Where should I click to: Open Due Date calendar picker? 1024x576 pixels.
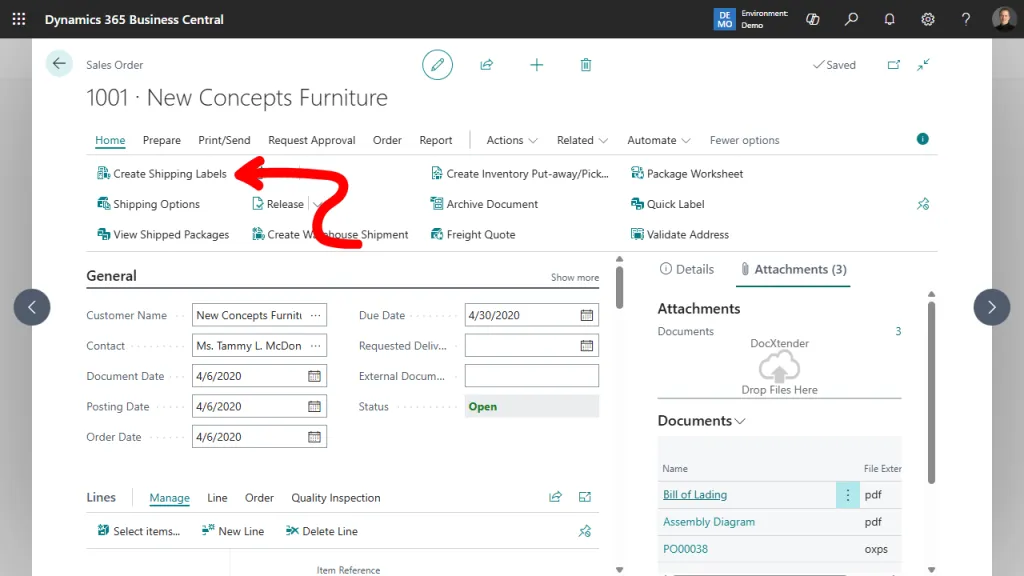point(587,315)
